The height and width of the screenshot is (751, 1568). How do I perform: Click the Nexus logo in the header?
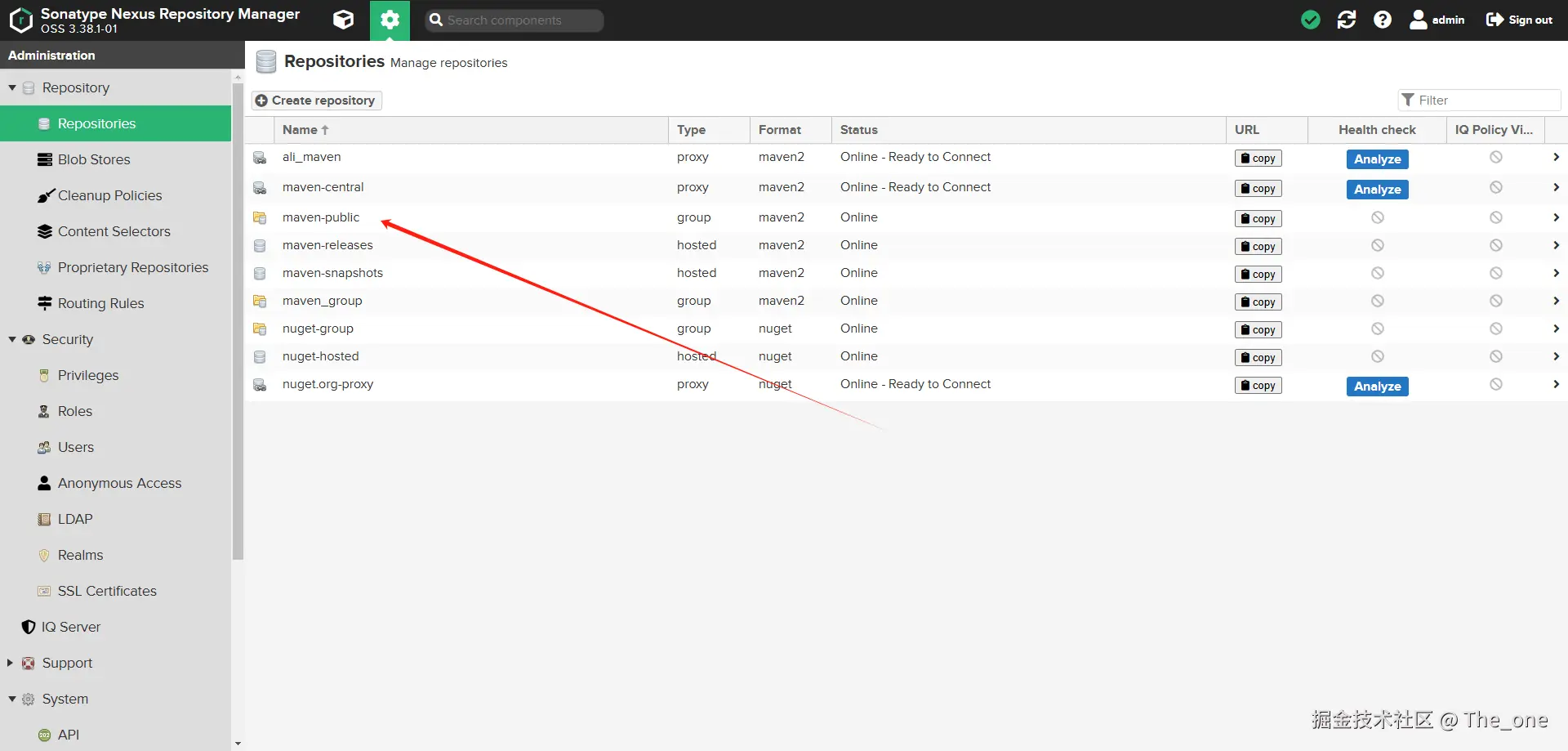click(20, 20)
